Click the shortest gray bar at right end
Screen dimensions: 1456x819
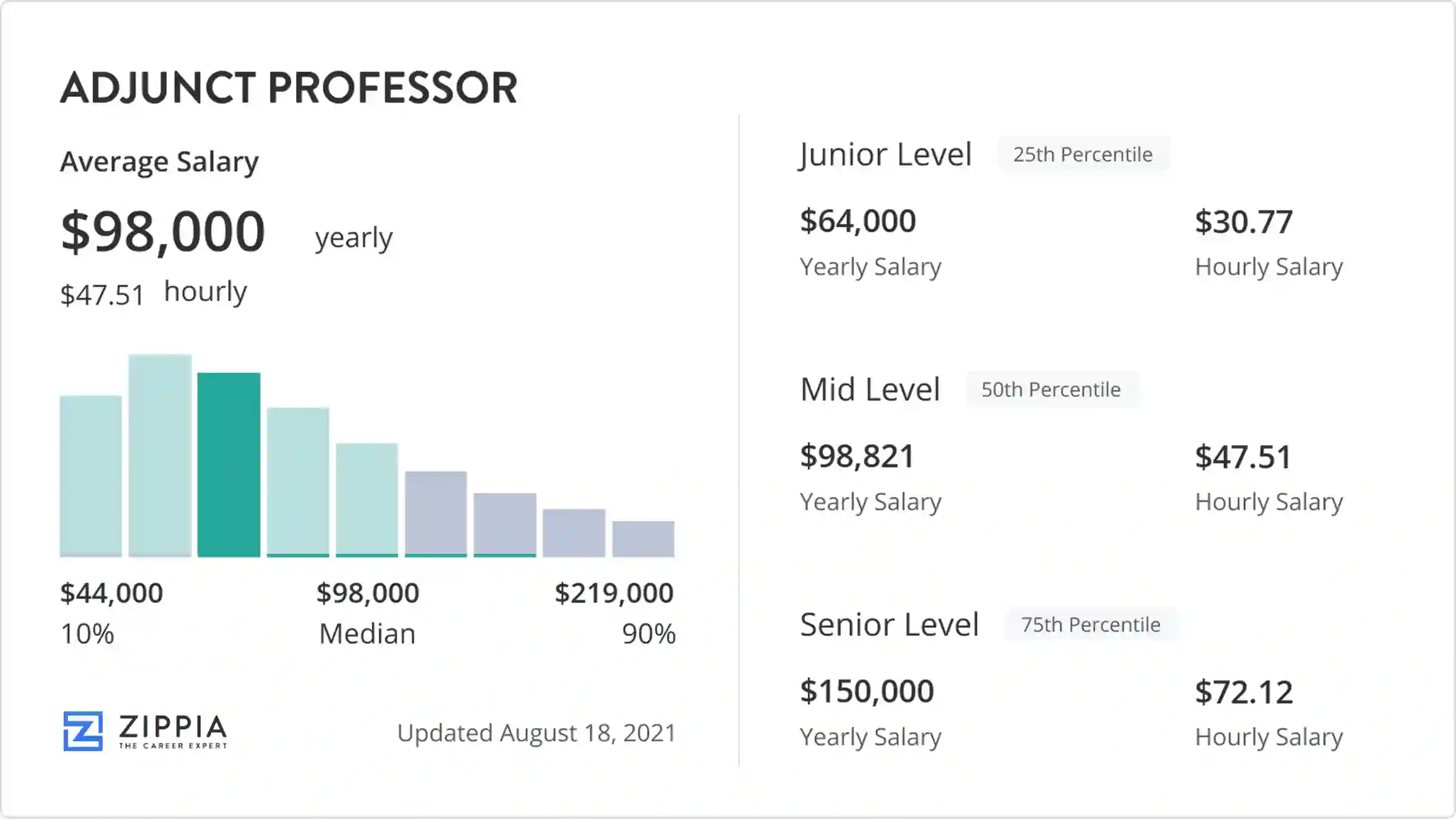pyautogui.click(x=643, y=539)
